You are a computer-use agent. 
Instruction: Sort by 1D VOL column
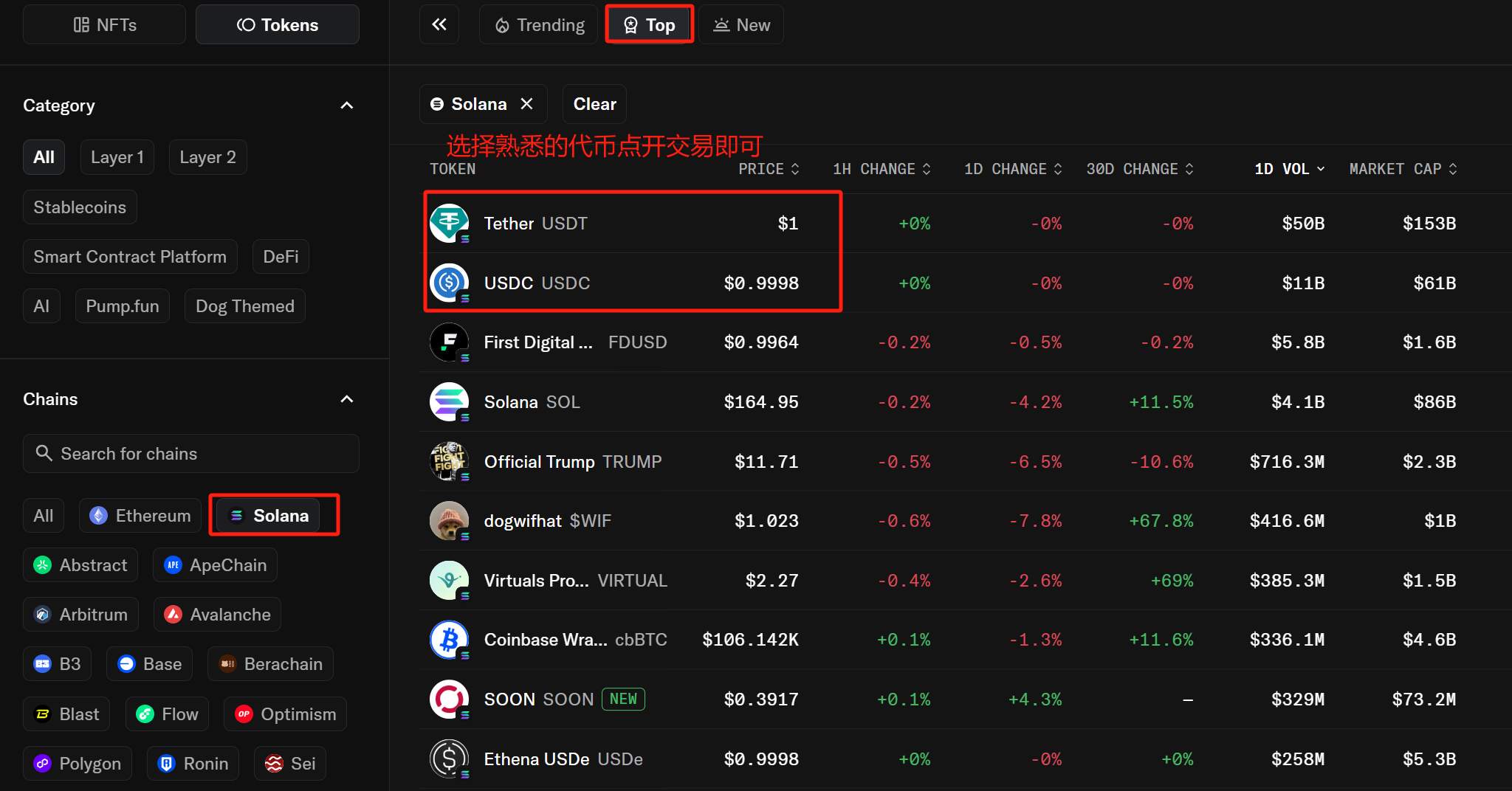pyautogui.click(x=1289, y=169)
